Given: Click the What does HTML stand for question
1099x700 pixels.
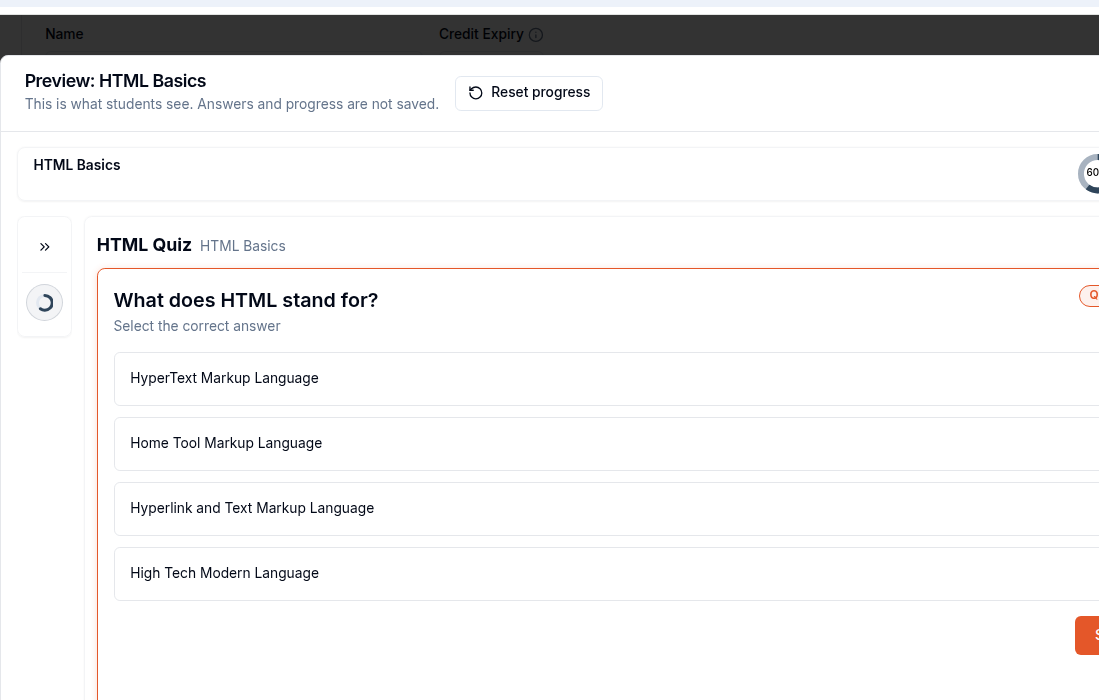Looking at the screenshot, I should click(246, 300).
